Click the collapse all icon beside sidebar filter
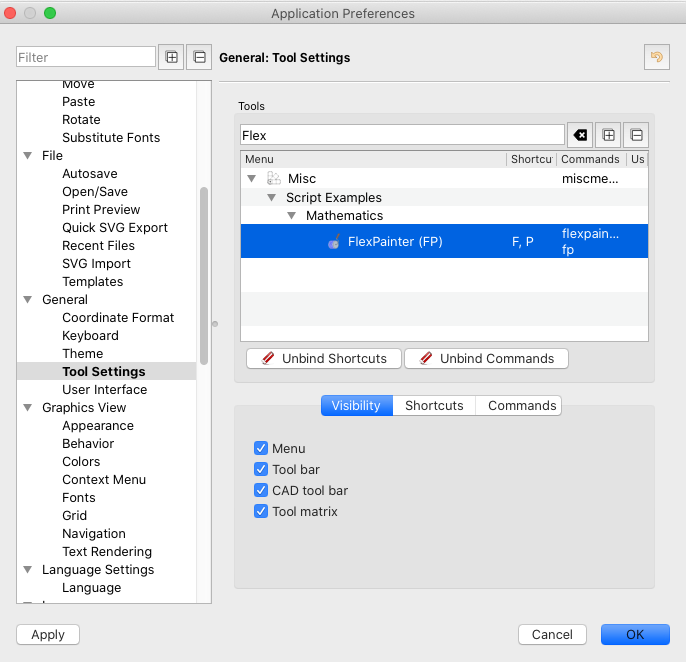The image size is (686, 662). coord(199,57)
